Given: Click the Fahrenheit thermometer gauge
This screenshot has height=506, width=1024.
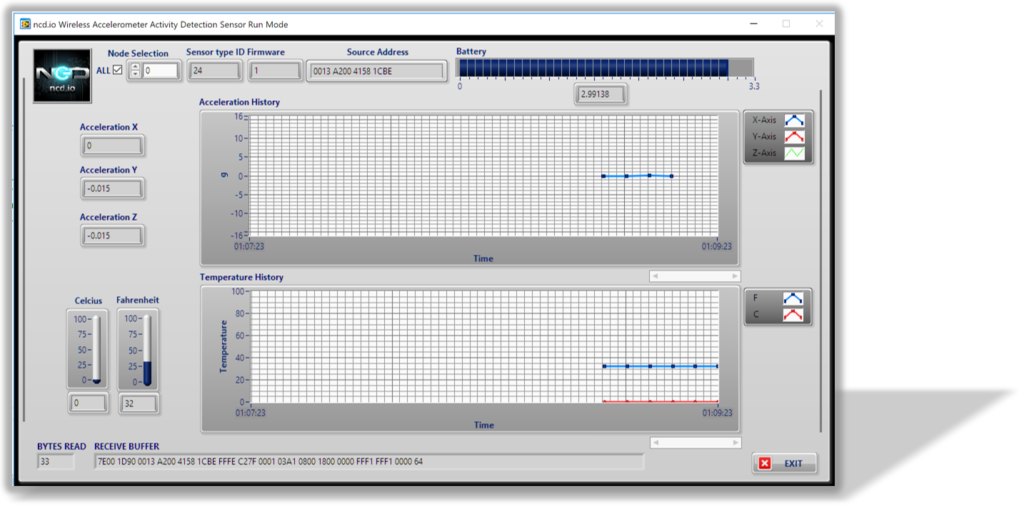Looking at the screenshot, I should coord(147,351).
